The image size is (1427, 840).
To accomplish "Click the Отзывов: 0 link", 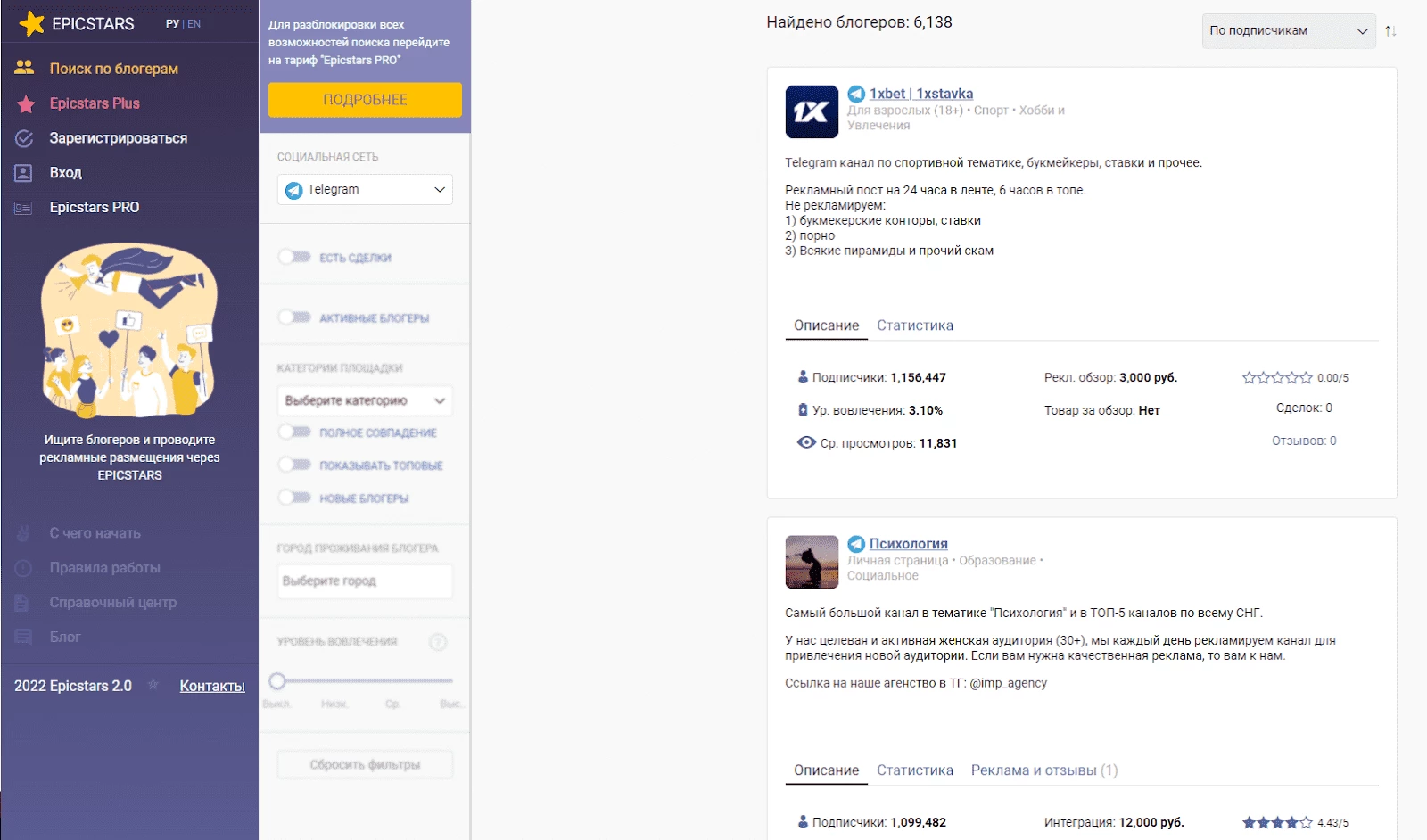I will pos(1304,441).
